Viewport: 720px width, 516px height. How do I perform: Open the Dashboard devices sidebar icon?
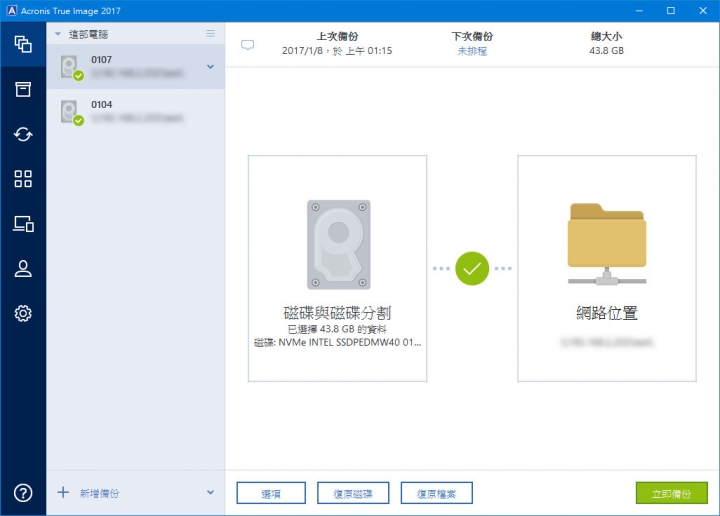23,224
